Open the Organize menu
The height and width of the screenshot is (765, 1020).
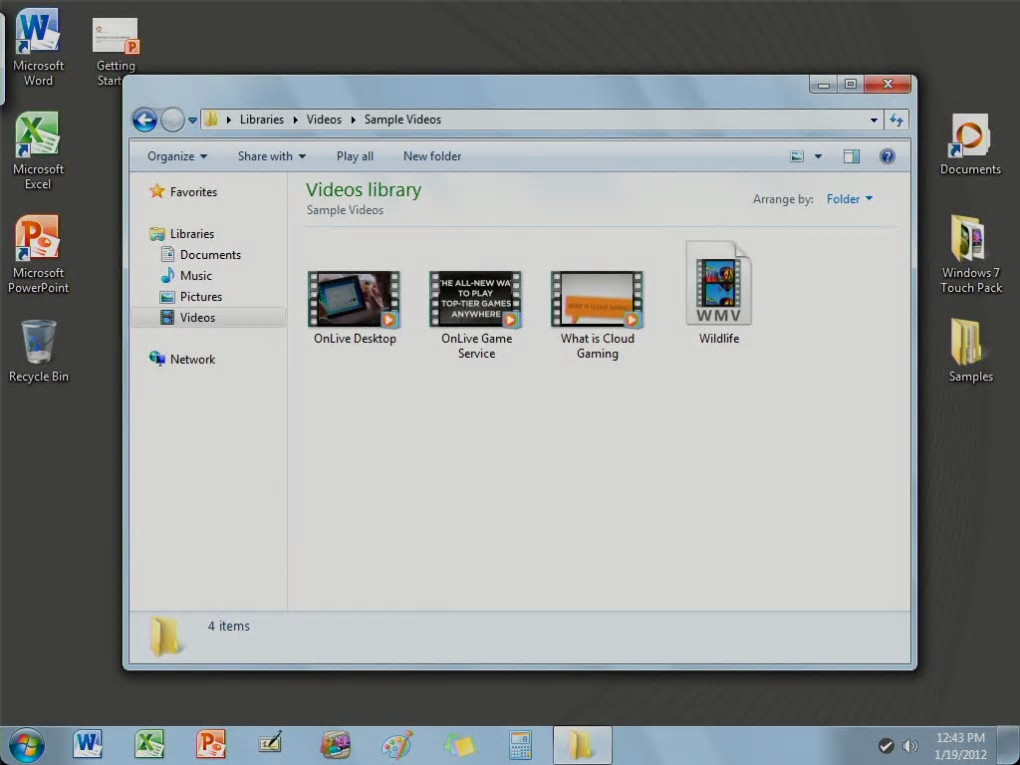[177, 156]
